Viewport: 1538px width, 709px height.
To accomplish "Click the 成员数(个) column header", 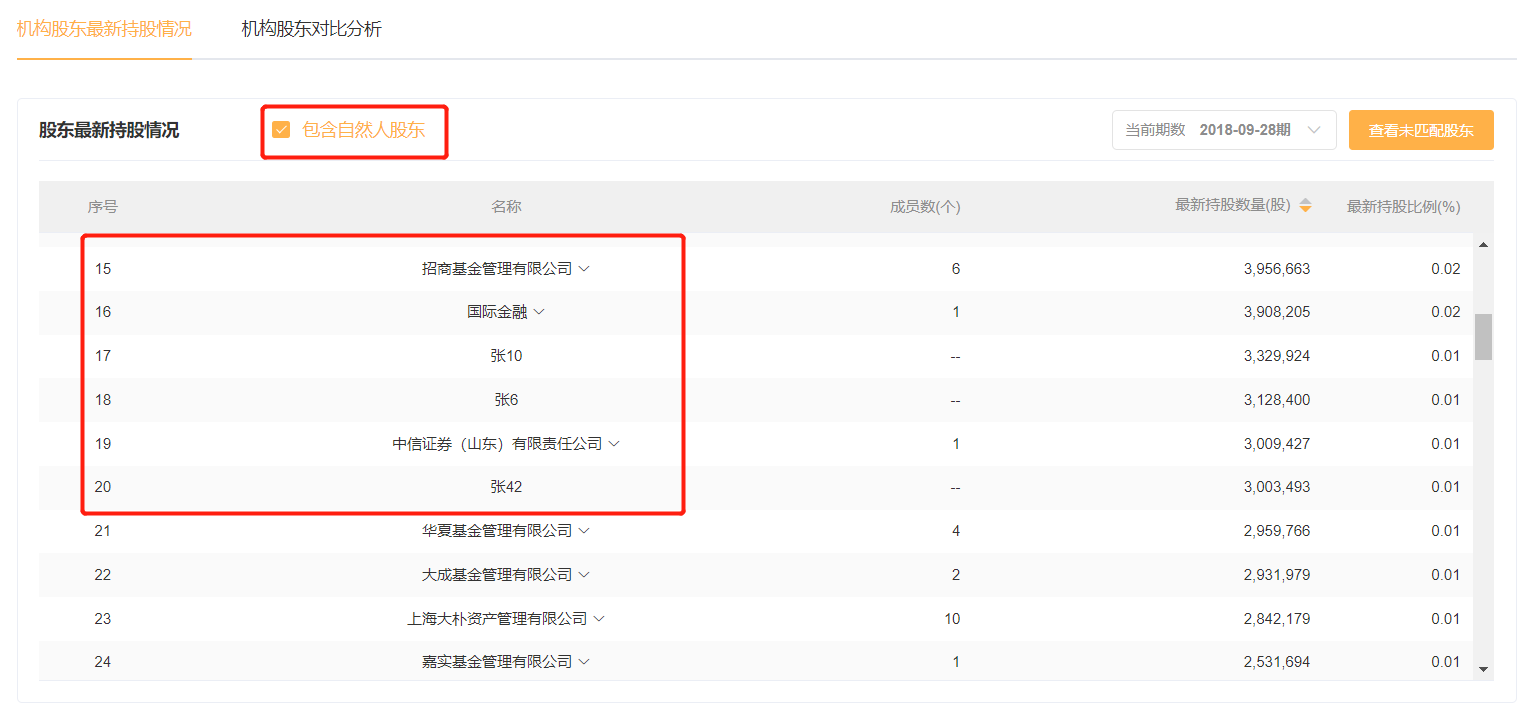I will click(x=925, y=207).
